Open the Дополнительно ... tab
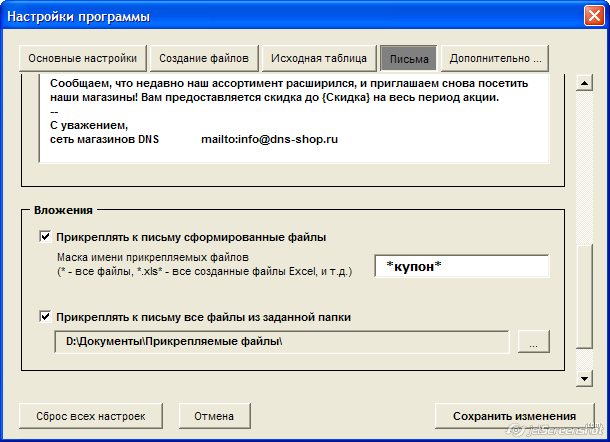Image resolution: width=610 pixels, height=442 pixels. [x=495, y=58]
